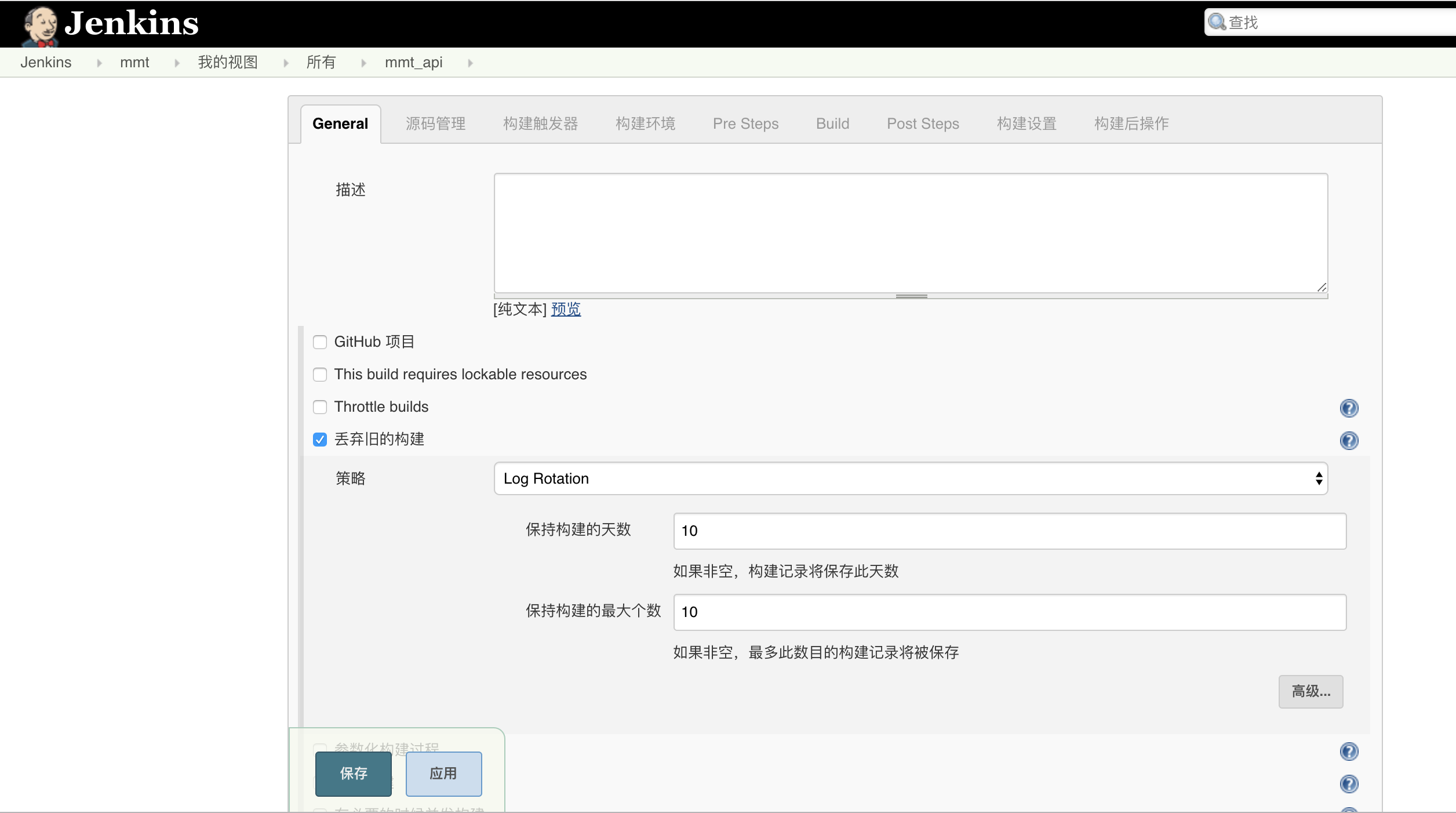Expand breadcrumb arrow after 我的视图
Viewport: 1456px width, 813px height.
(x=286, y=63)
